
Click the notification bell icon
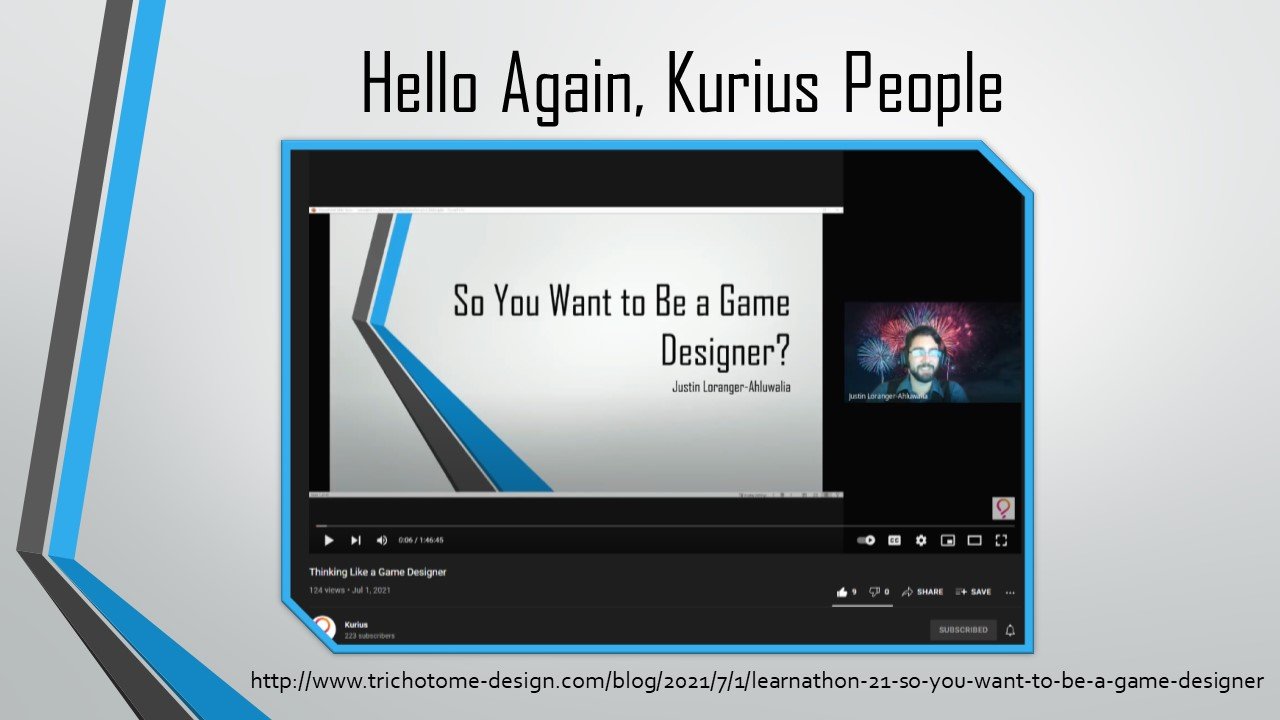pos(1010,630)
